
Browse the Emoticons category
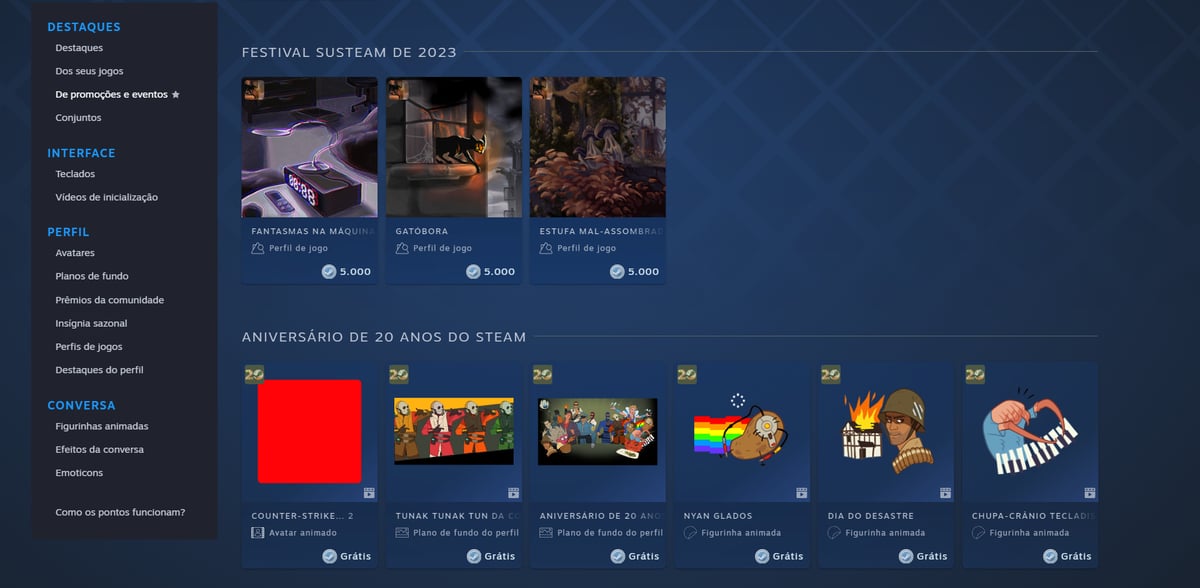coord(79,473)
